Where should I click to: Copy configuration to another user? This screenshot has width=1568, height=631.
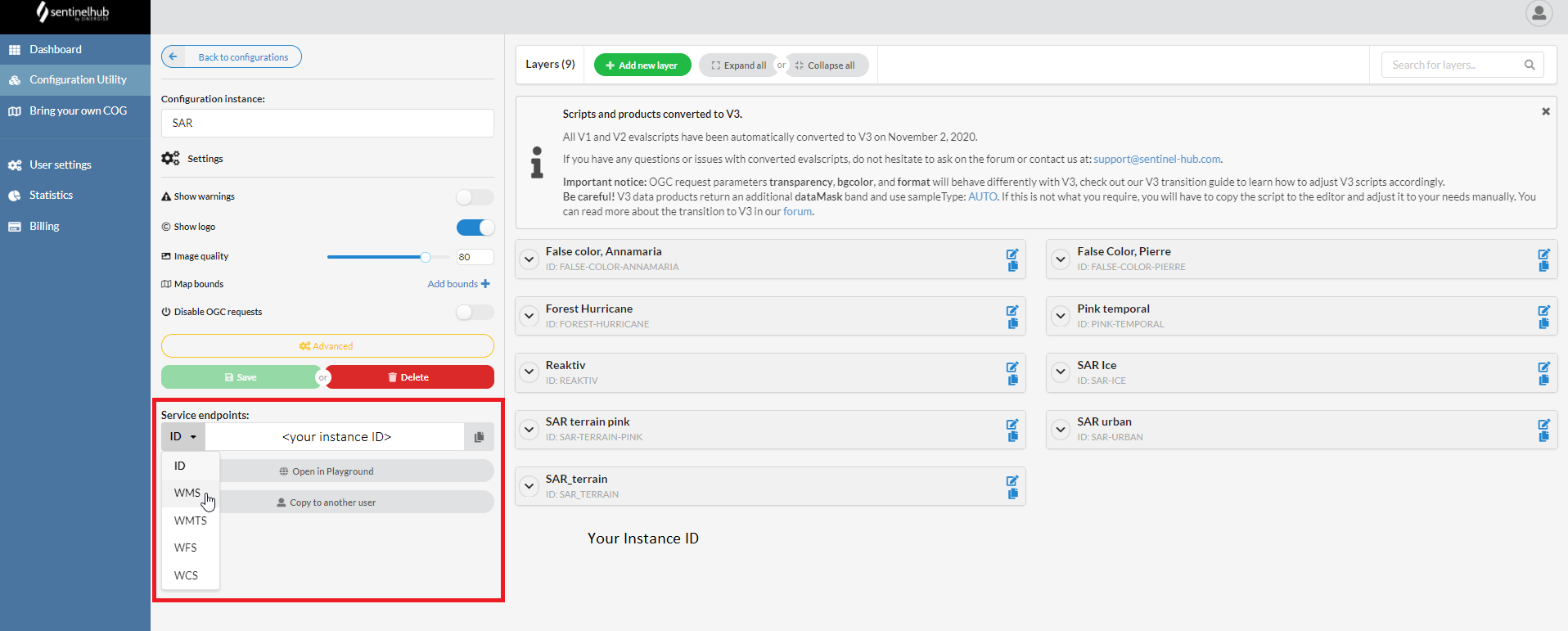coord(327,503)
